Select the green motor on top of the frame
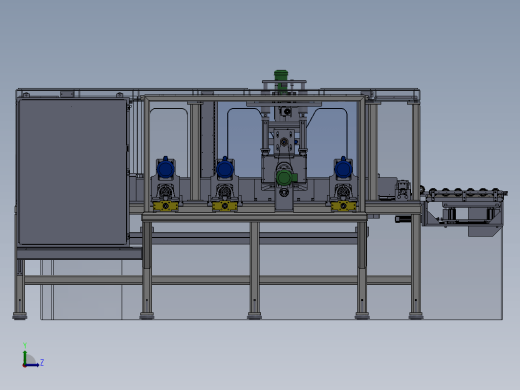 (x=281, y=81)
